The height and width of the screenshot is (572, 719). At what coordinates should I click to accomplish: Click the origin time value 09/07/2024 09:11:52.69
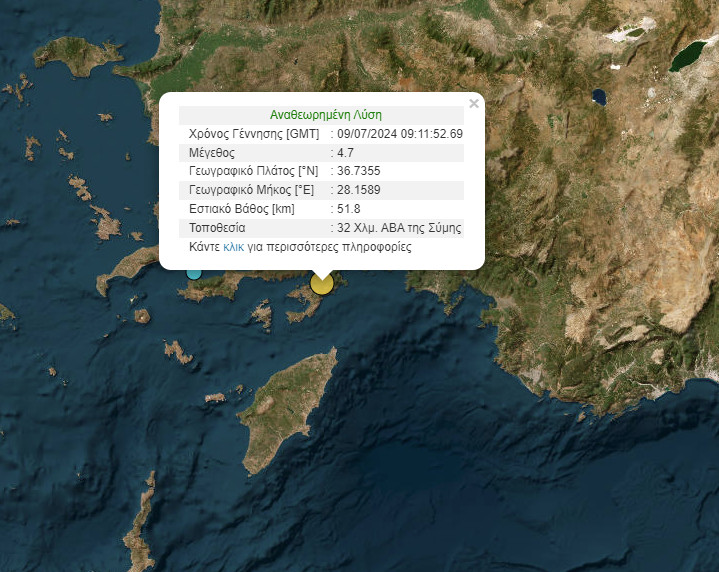400,134
